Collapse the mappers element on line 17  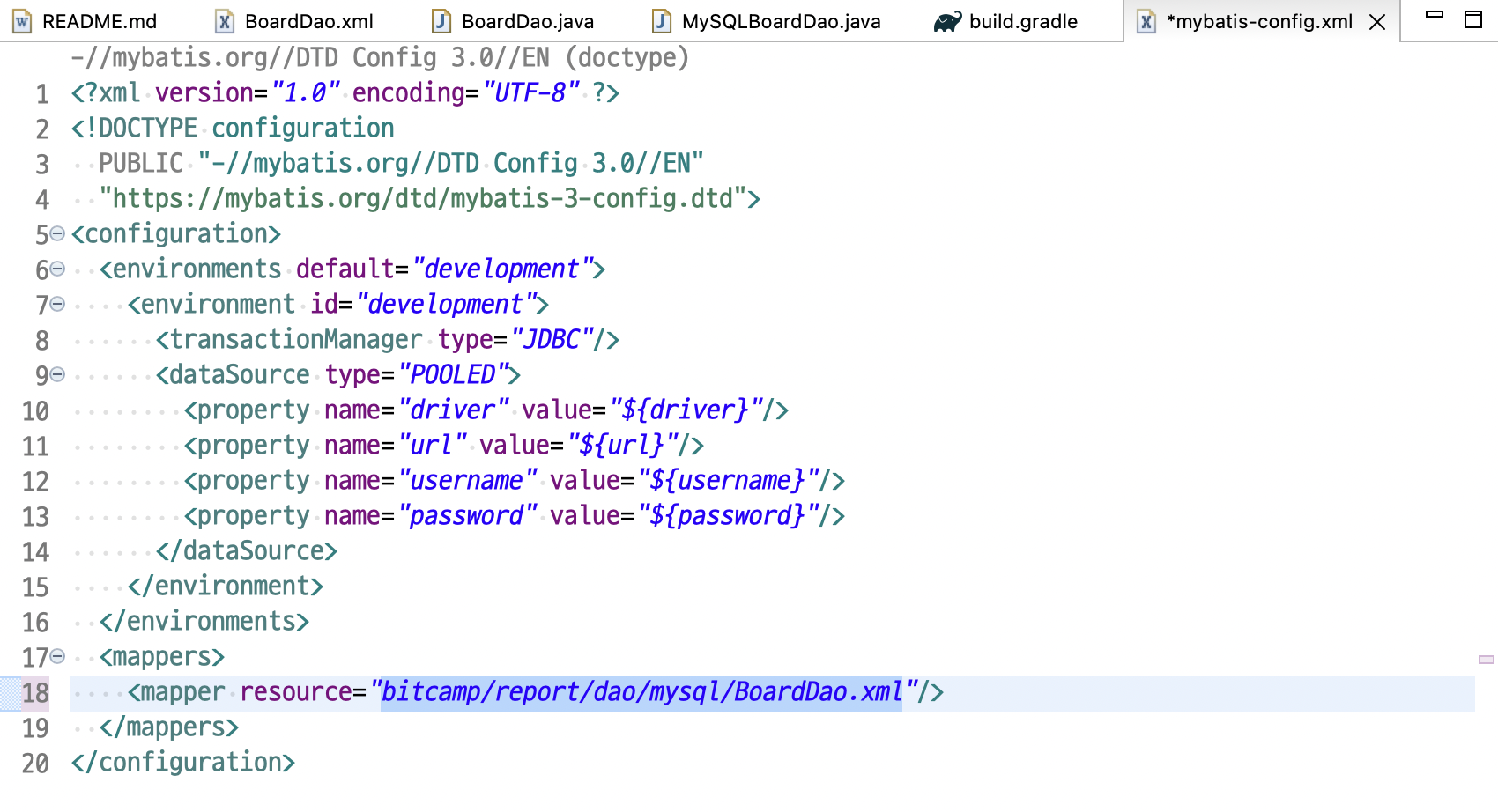(x=57, y=656)
